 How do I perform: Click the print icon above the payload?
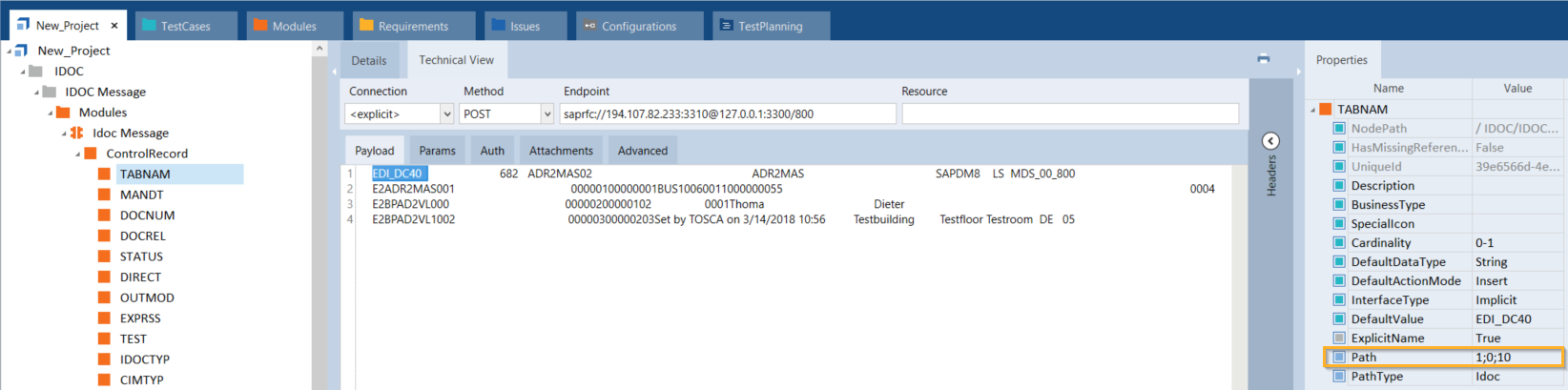pos(1263,59)
